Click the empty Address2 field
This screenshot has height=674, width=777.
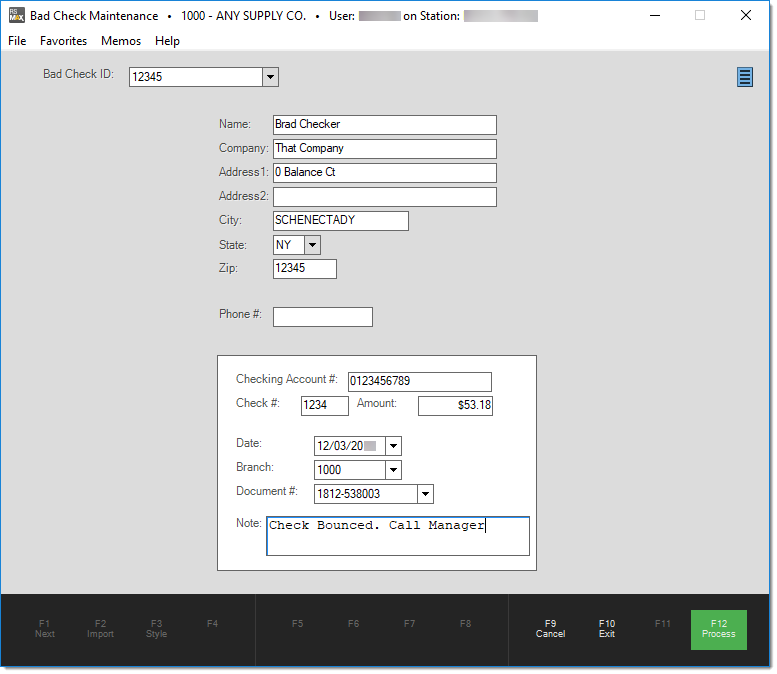click(386, 197)
